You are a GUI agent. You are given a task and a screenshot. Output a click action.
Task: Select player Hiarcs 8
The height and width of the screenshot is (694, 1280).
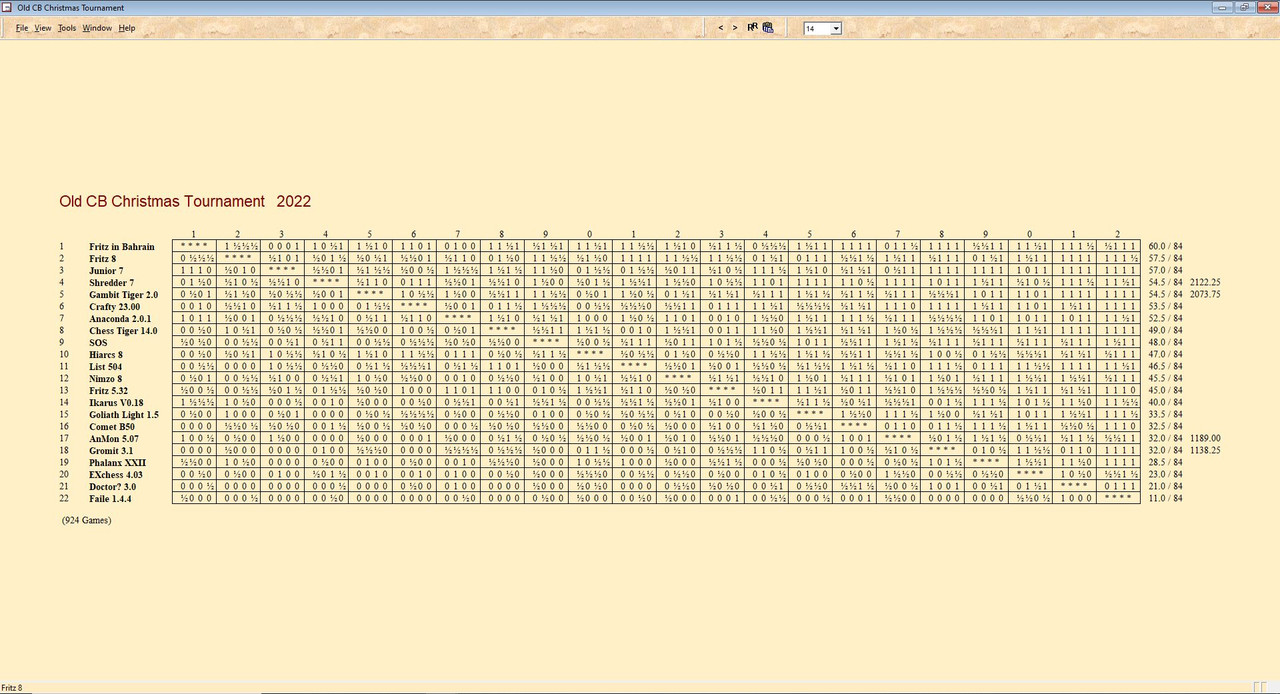107,355
